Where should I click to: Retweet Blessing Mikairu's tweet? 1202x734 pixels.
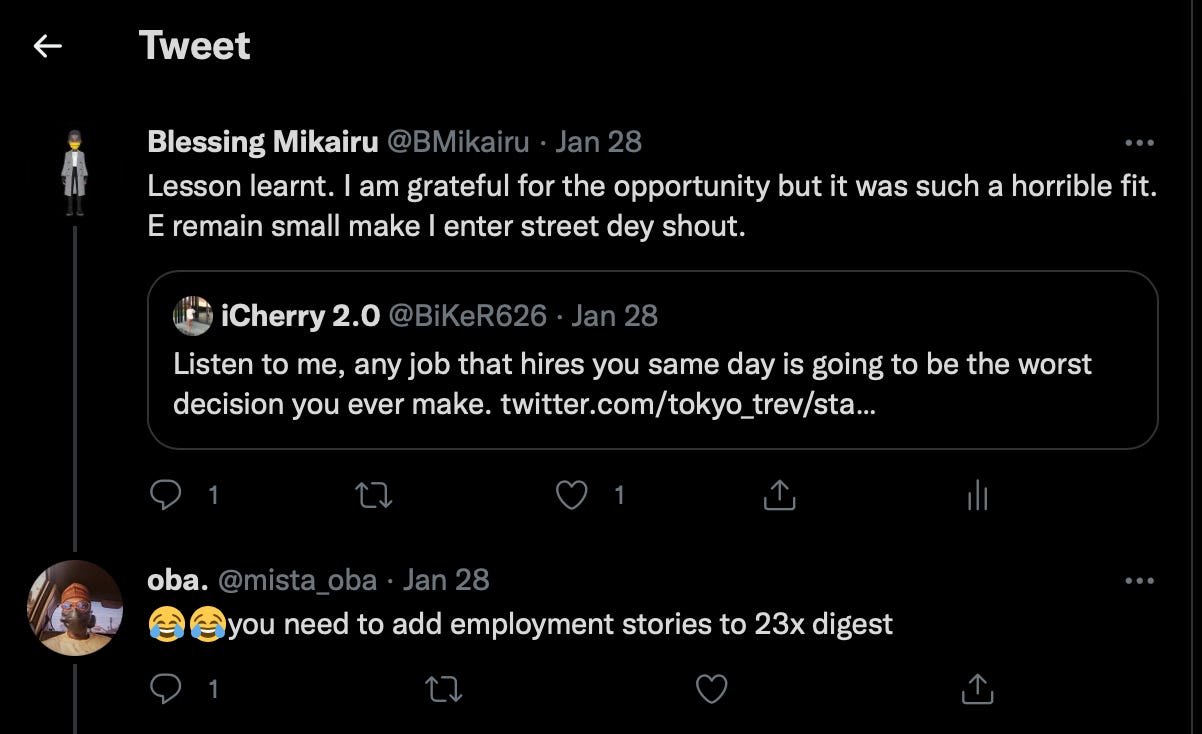click(374, 495)
